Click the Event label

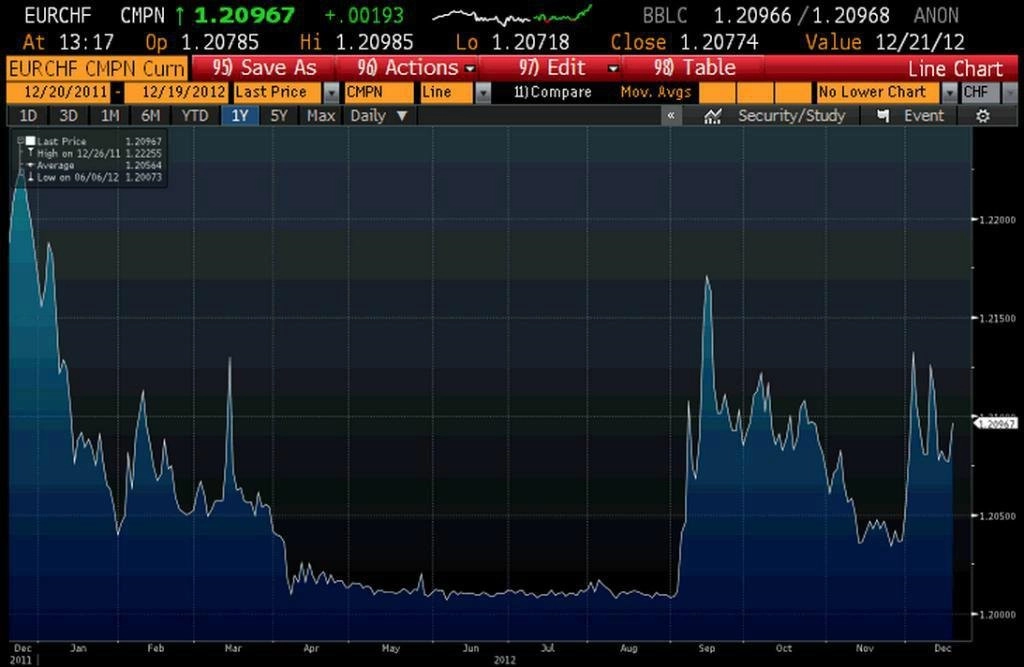point(923,116)
